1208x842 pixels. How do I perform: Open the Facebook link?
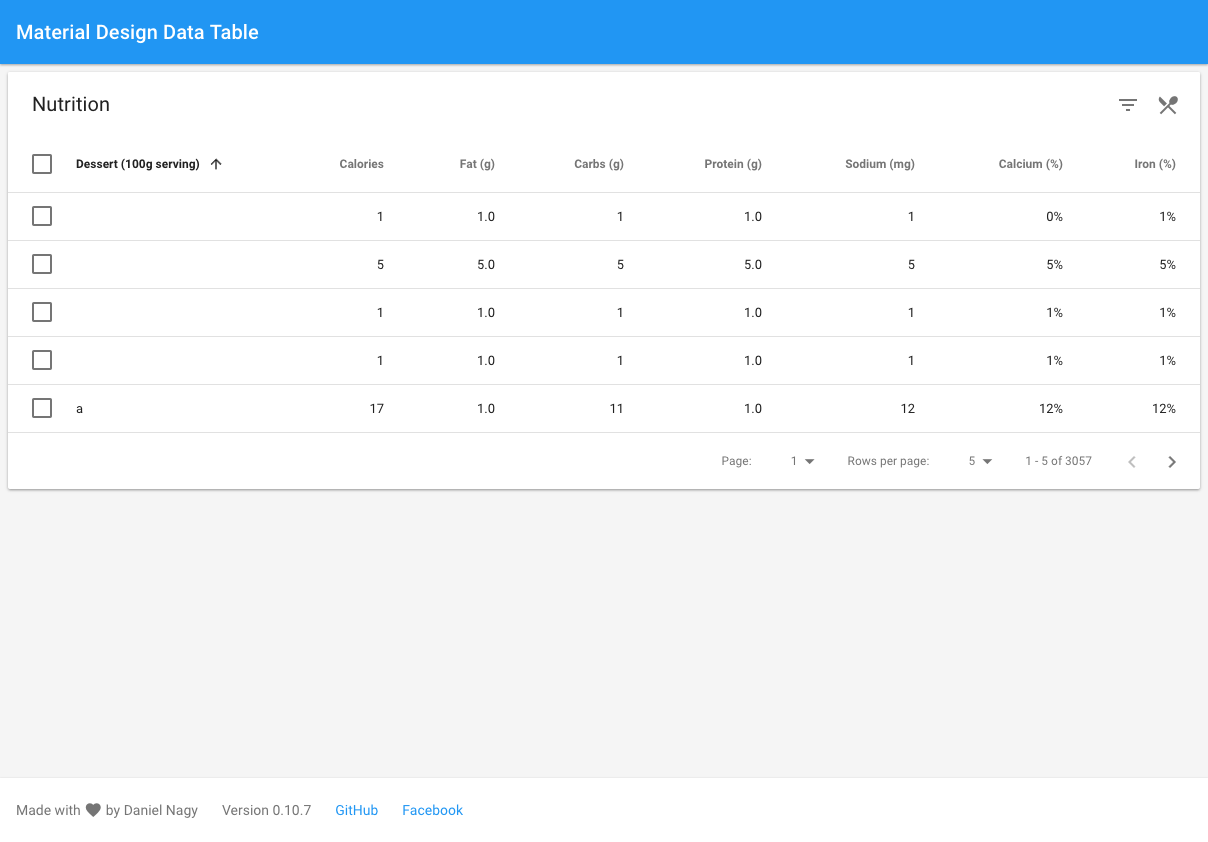432,810
